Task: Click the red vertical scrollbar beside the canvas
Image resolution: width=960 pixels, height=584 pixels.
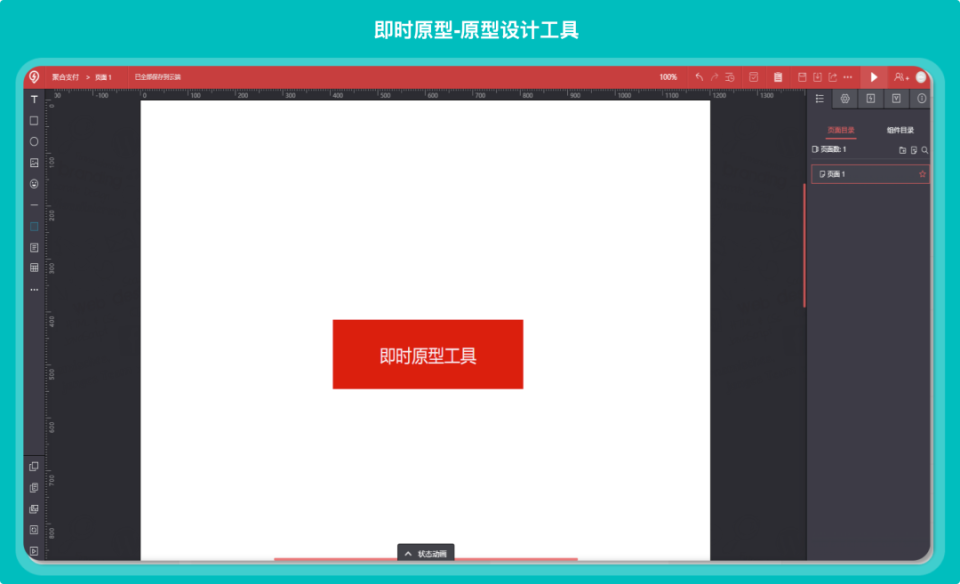Action: (x=804, y=245)
